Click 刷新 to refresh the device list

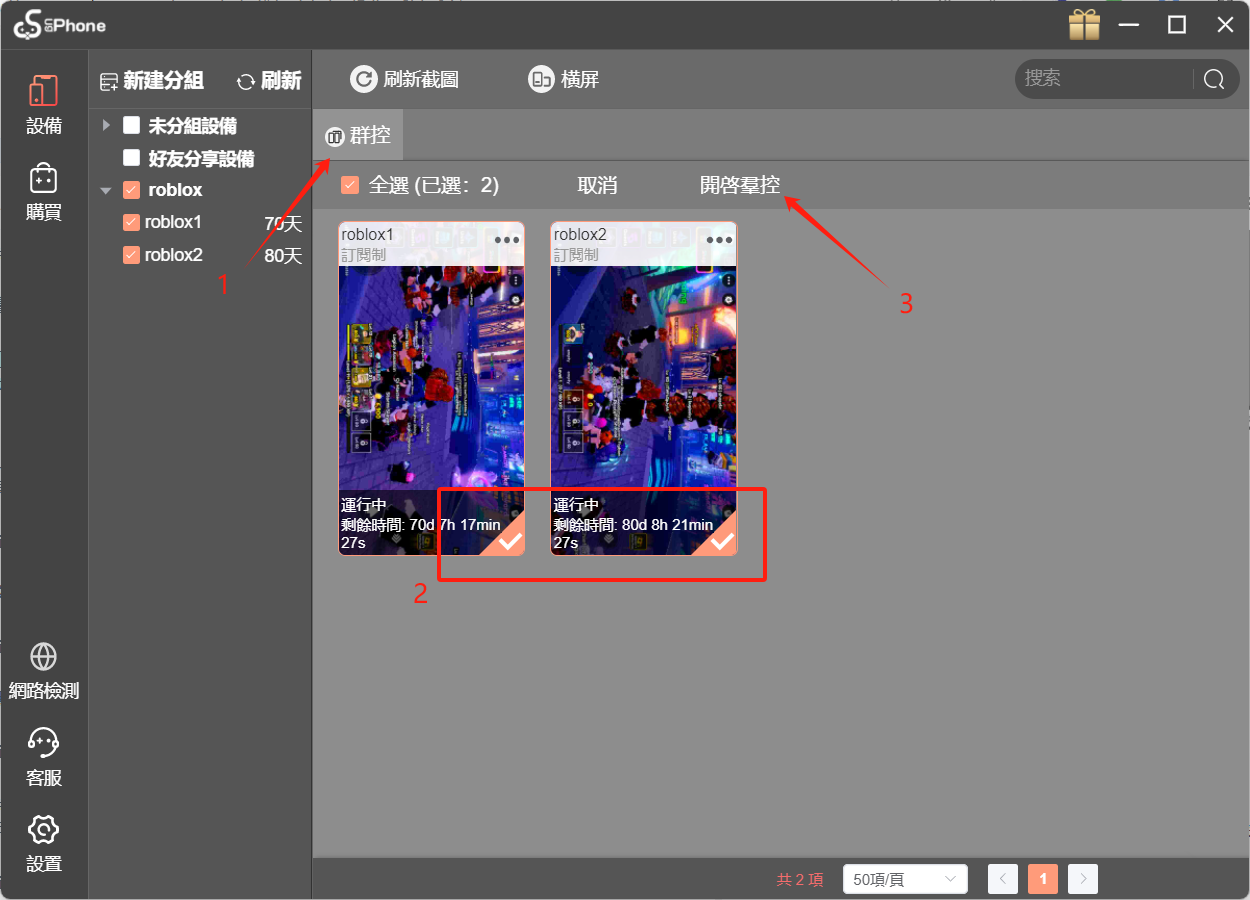pyautogui.click(x=269, y=81)
